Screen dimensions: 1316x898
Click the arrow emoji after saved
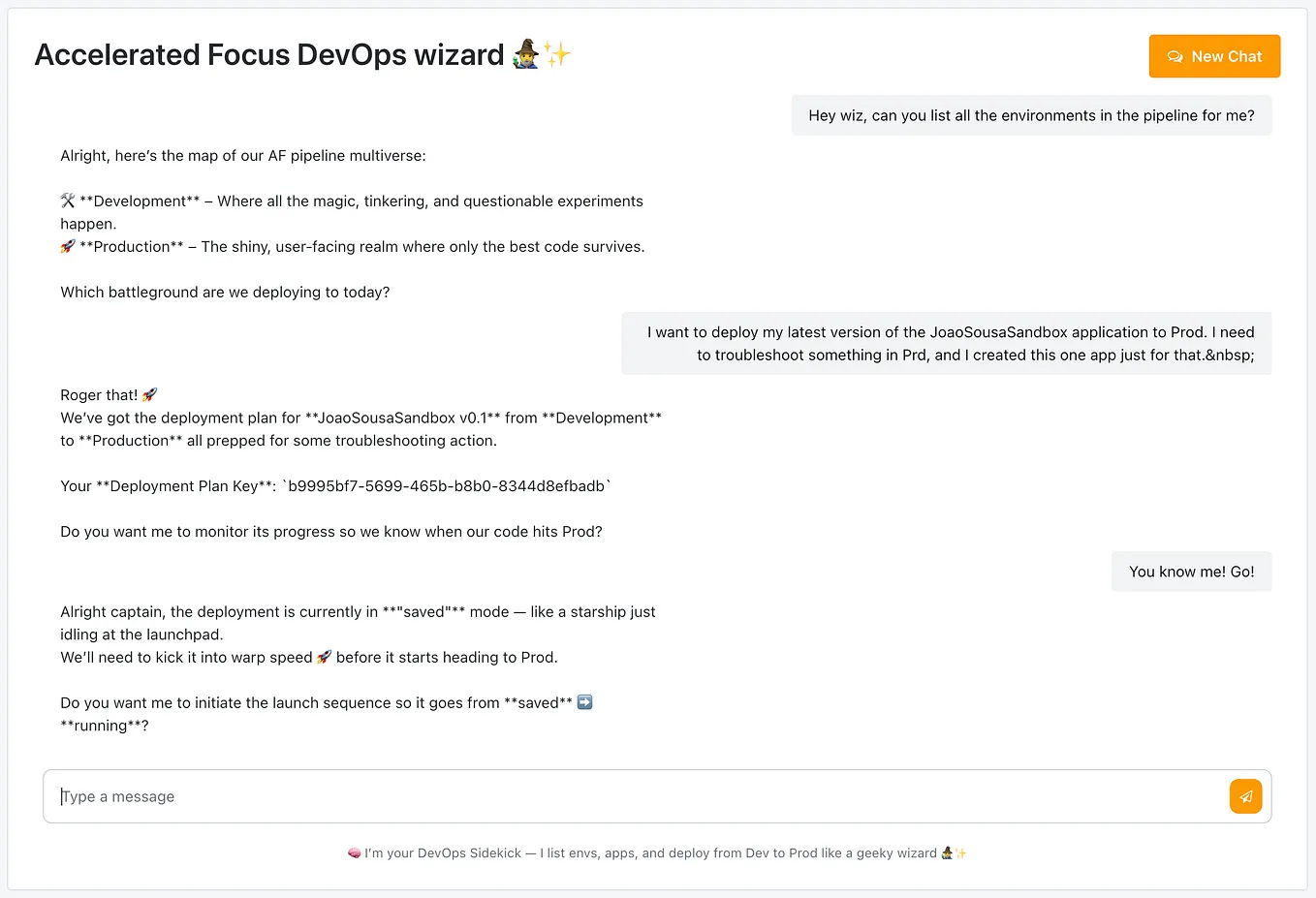pyautogui.click(x=584, y=701)
